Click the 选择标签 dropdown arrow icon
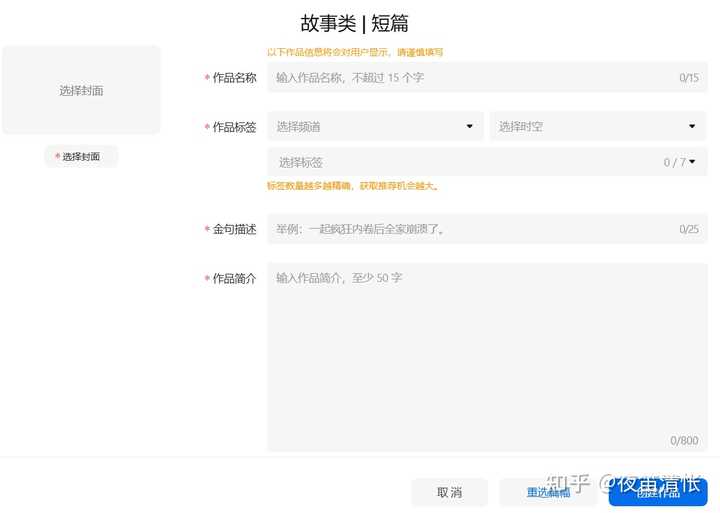 pyautogui.click(x=692, y=162)
